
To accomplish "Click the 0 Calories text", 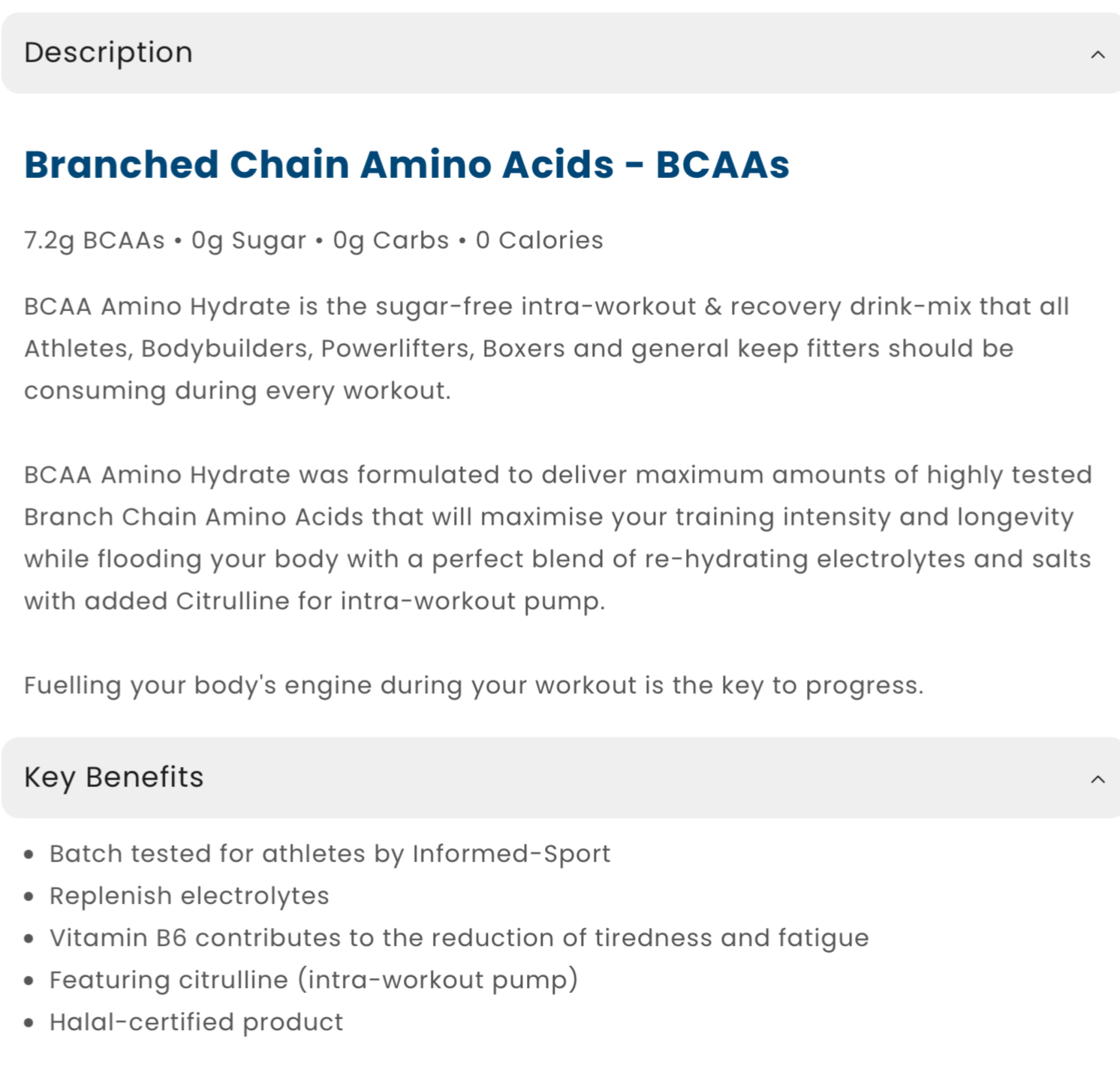I will click(x=539, y=240).
